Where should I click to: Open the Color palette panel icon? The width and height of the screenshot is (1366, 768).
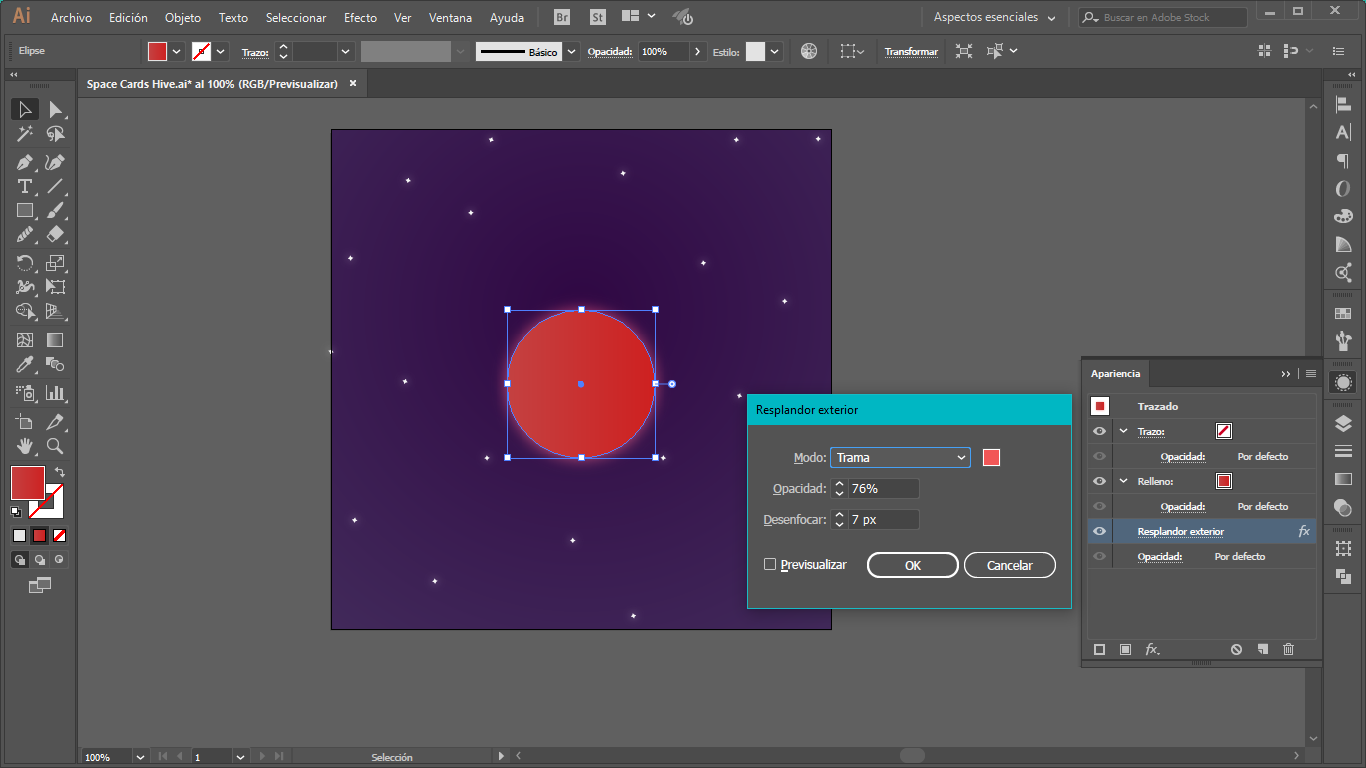pos(1343,216)
